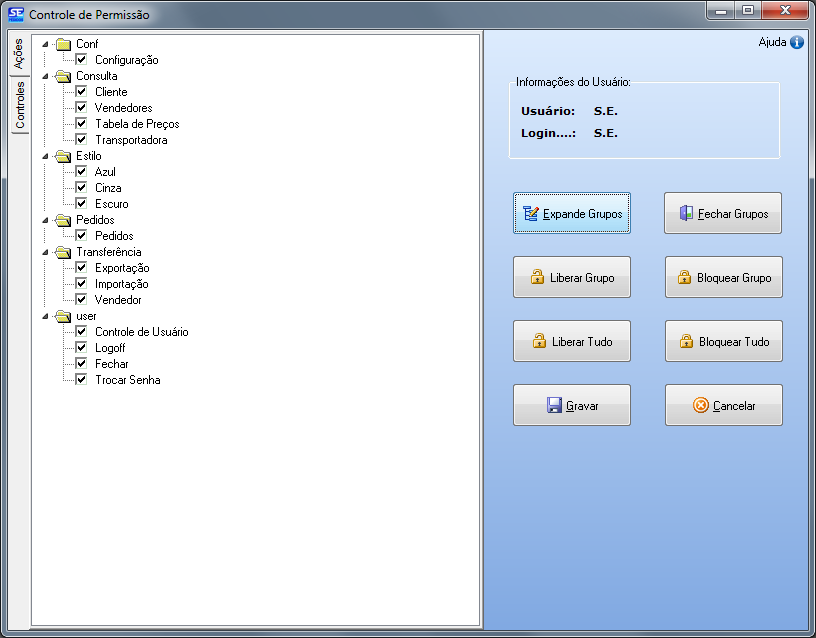
Task: Click the floppy disk icon on Gravar
Action: pyautogui.click(x=554, y=405)
